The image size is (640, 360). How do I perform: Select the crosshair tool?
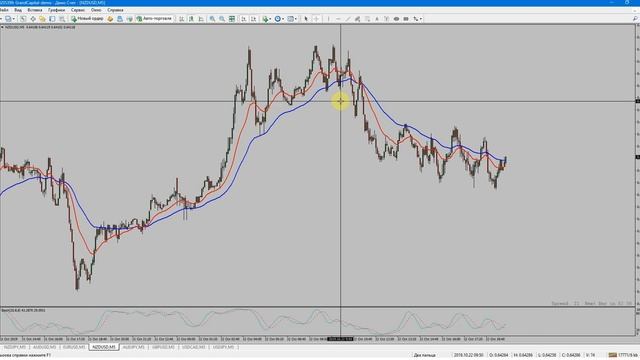point(316,19)
